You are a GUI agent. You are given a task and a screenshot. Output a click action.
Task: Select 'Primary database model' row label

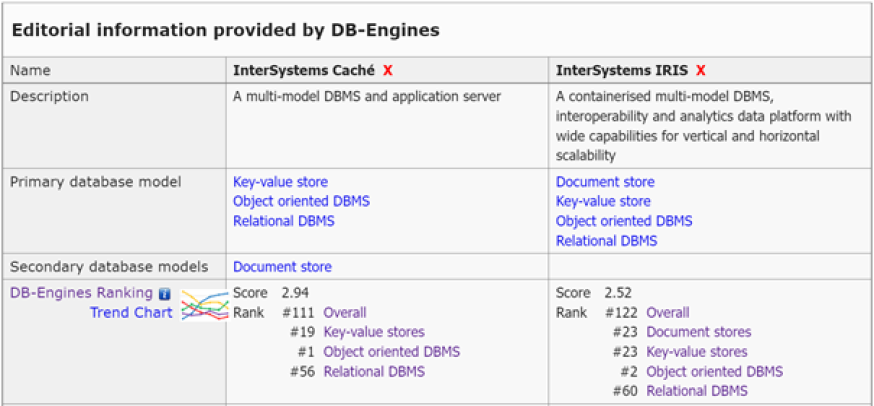point(96,182)
